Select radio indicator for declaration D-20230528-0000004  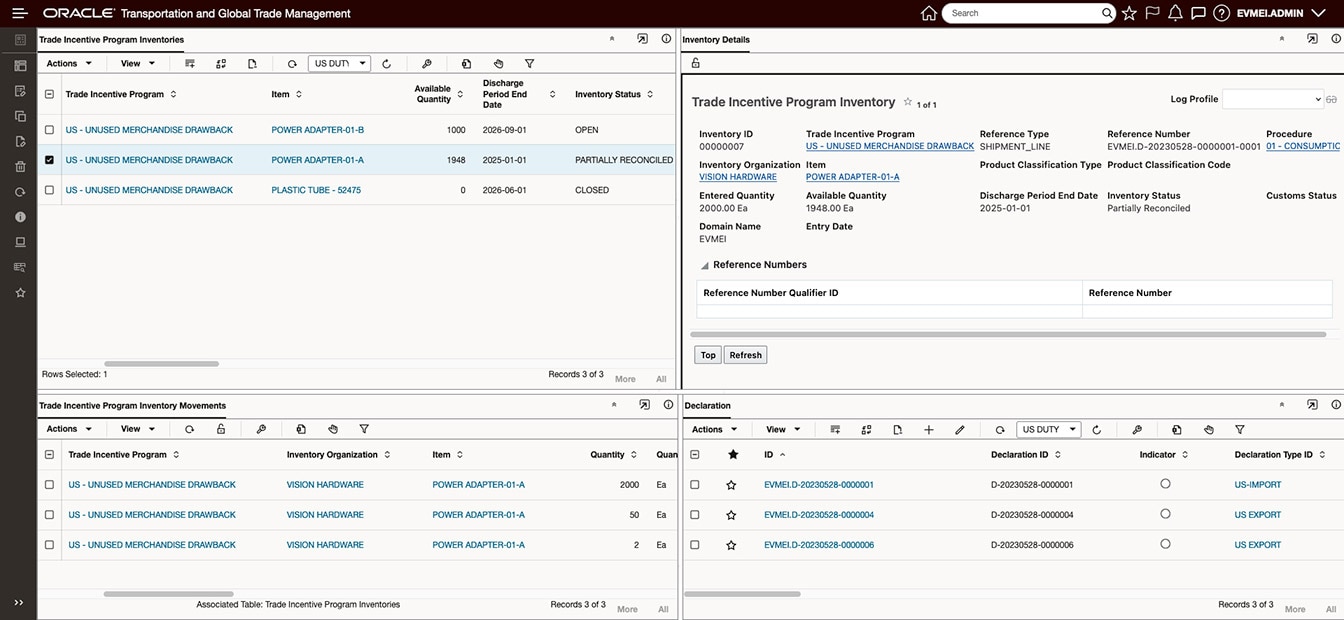click(1165, 514)
